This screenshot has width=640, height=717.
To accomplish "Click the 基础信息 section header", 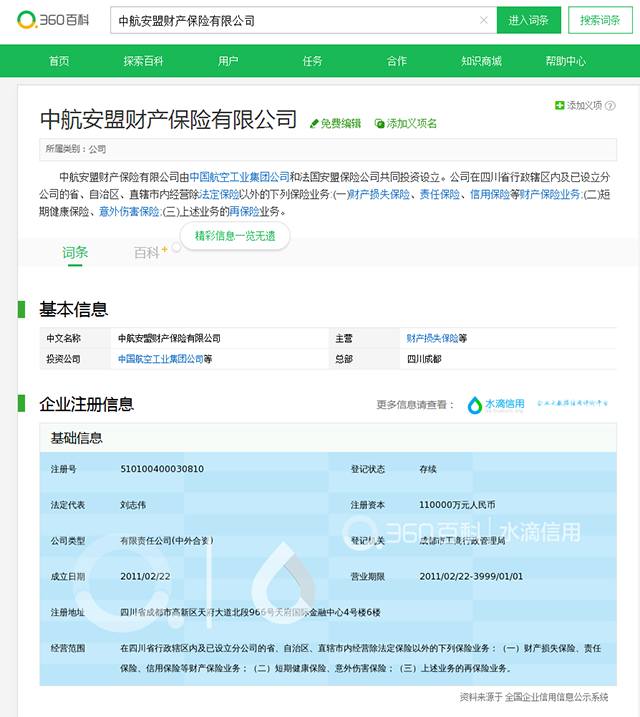I will click(76, 438).
